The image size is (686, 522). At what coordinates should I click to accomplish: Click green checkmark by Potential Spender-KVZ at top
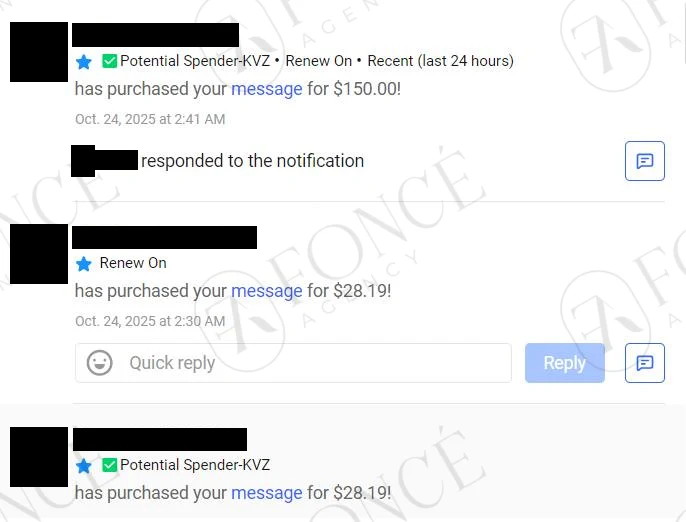pyautogui.click(x=109, y=61)
